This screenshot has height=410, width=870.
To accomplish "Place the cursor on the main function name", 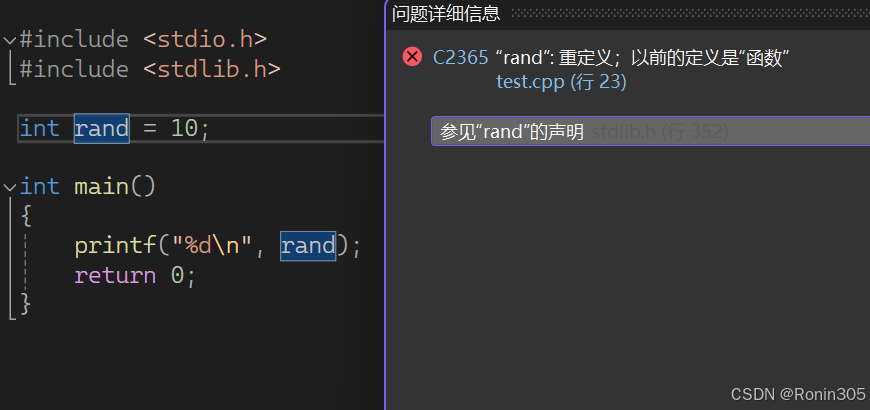I will (x=102, y=186).
